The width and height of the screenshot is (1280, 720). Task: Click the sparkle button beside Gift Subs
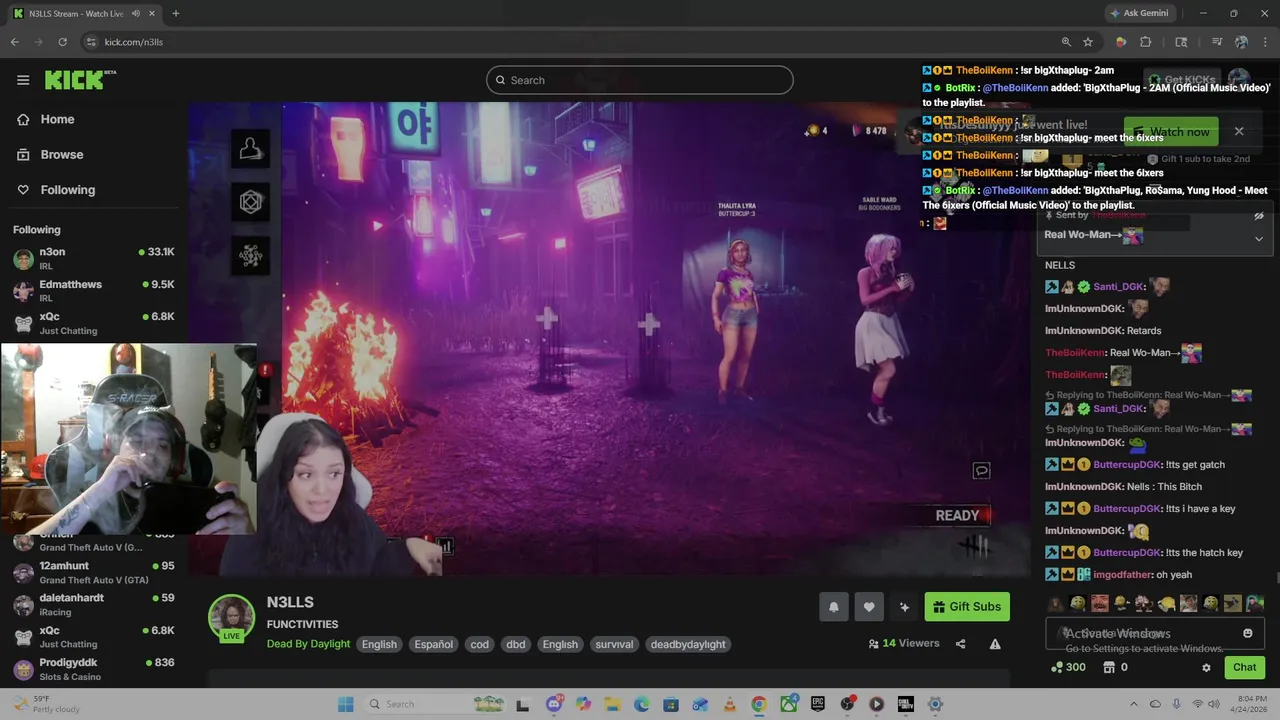point(904,607)
